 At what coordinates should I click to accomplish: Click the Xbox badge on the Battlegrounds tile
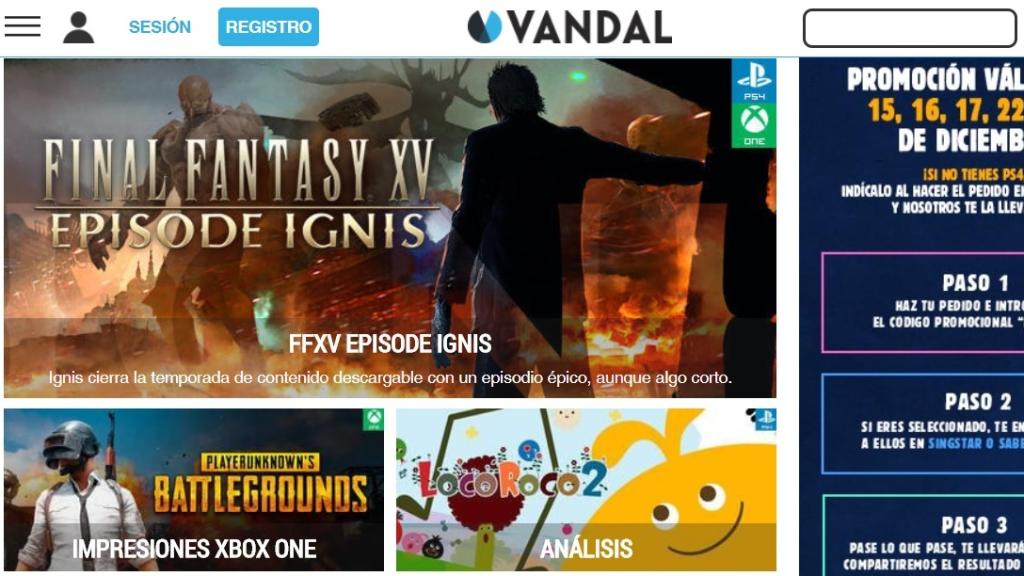pos(374,419)
